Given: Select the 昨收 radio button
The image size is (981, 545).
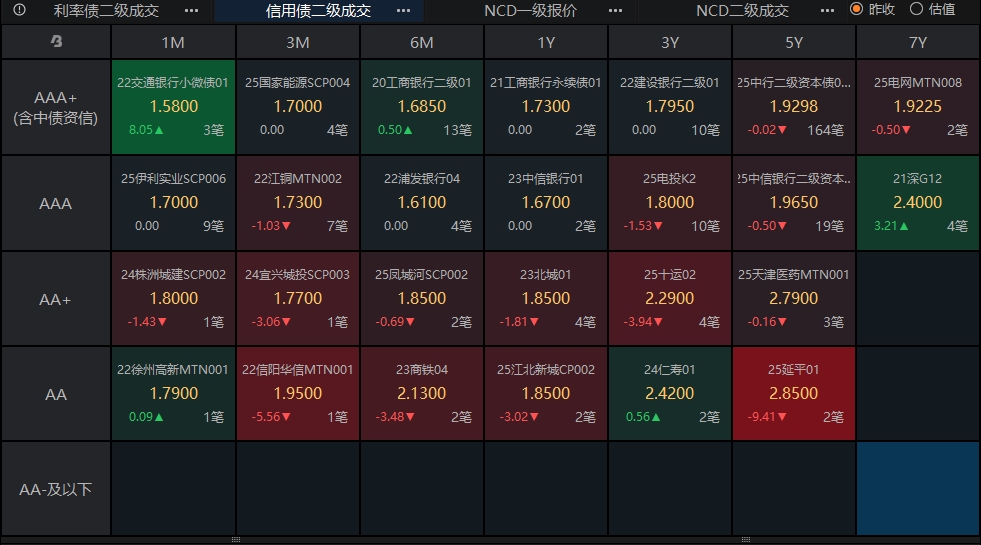Looking at the screenshot, I should tap(856, 9).
